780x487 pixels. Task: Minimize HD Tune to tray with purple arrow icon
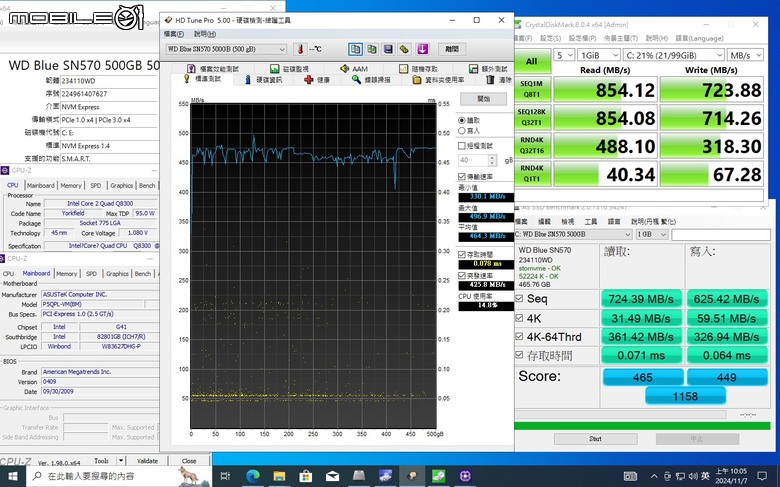point(422,49)
